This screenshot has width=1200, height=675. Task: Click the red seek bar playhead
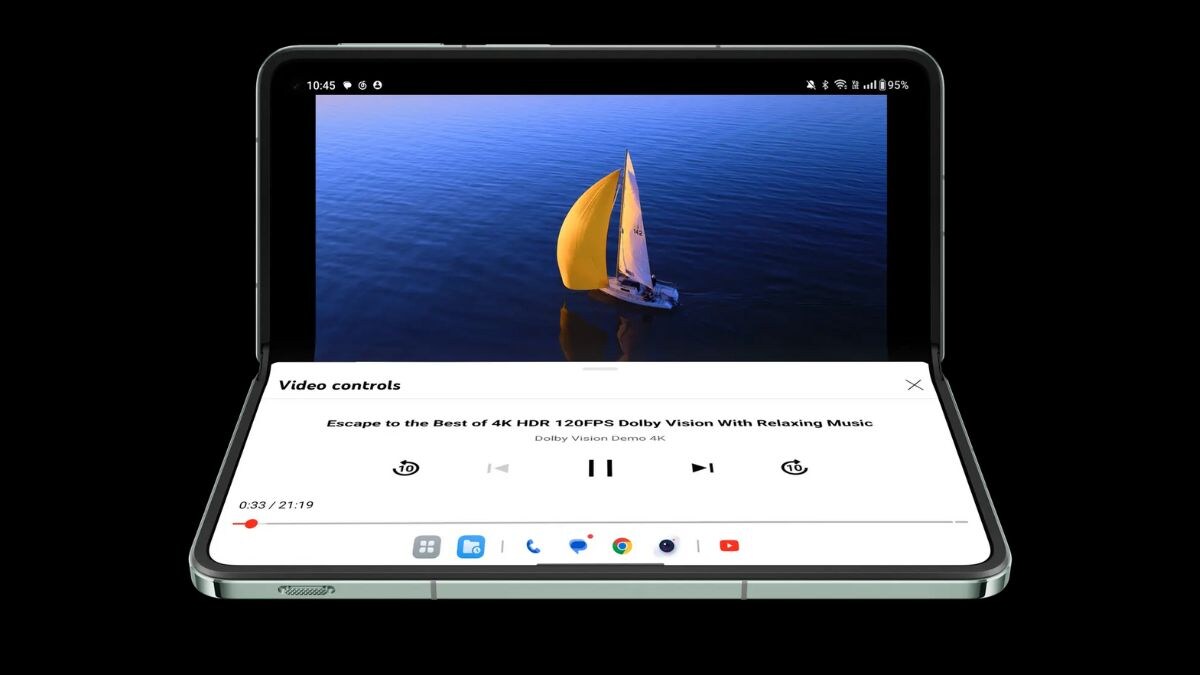point(251,523)
